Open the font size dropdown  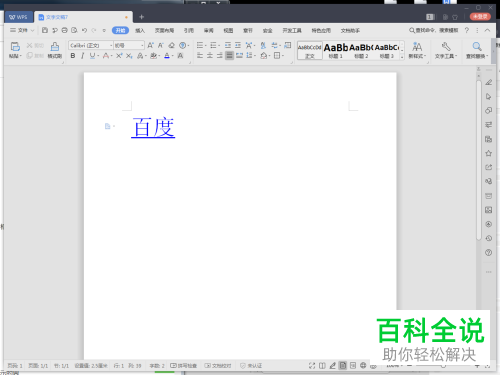click(x=142, y=45)
